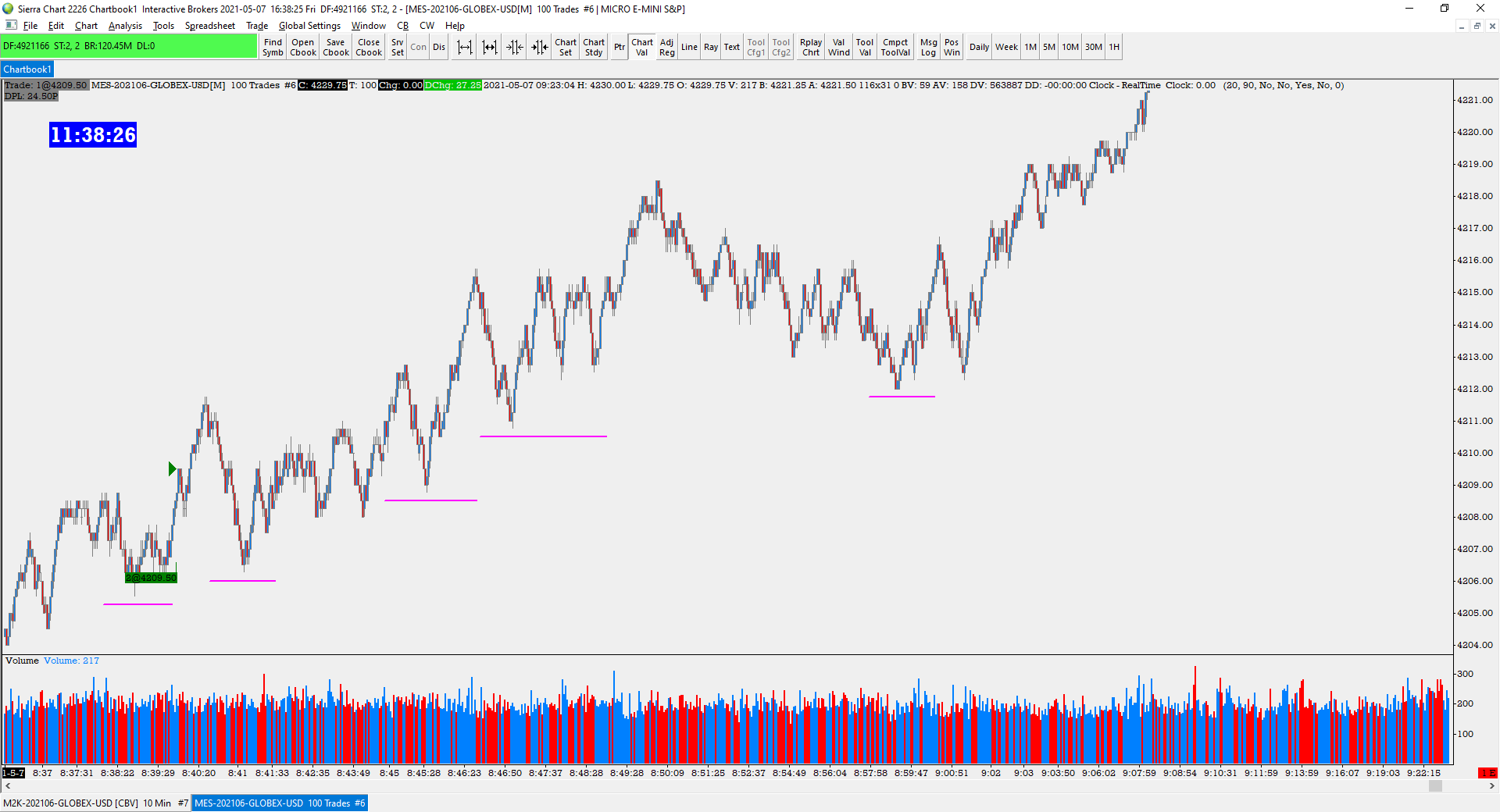Image resolution: width=1500 pixels, height=812 pixels.
Task: Set chart to 1M timeframe
Action: click(1030, 47)
